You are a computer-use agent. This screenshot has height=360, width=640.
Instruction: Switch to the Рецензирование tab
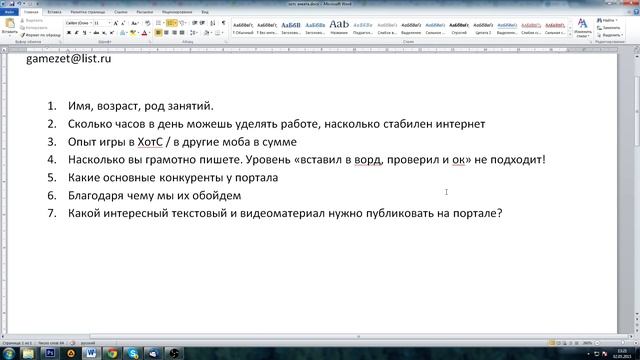(177, 12)
